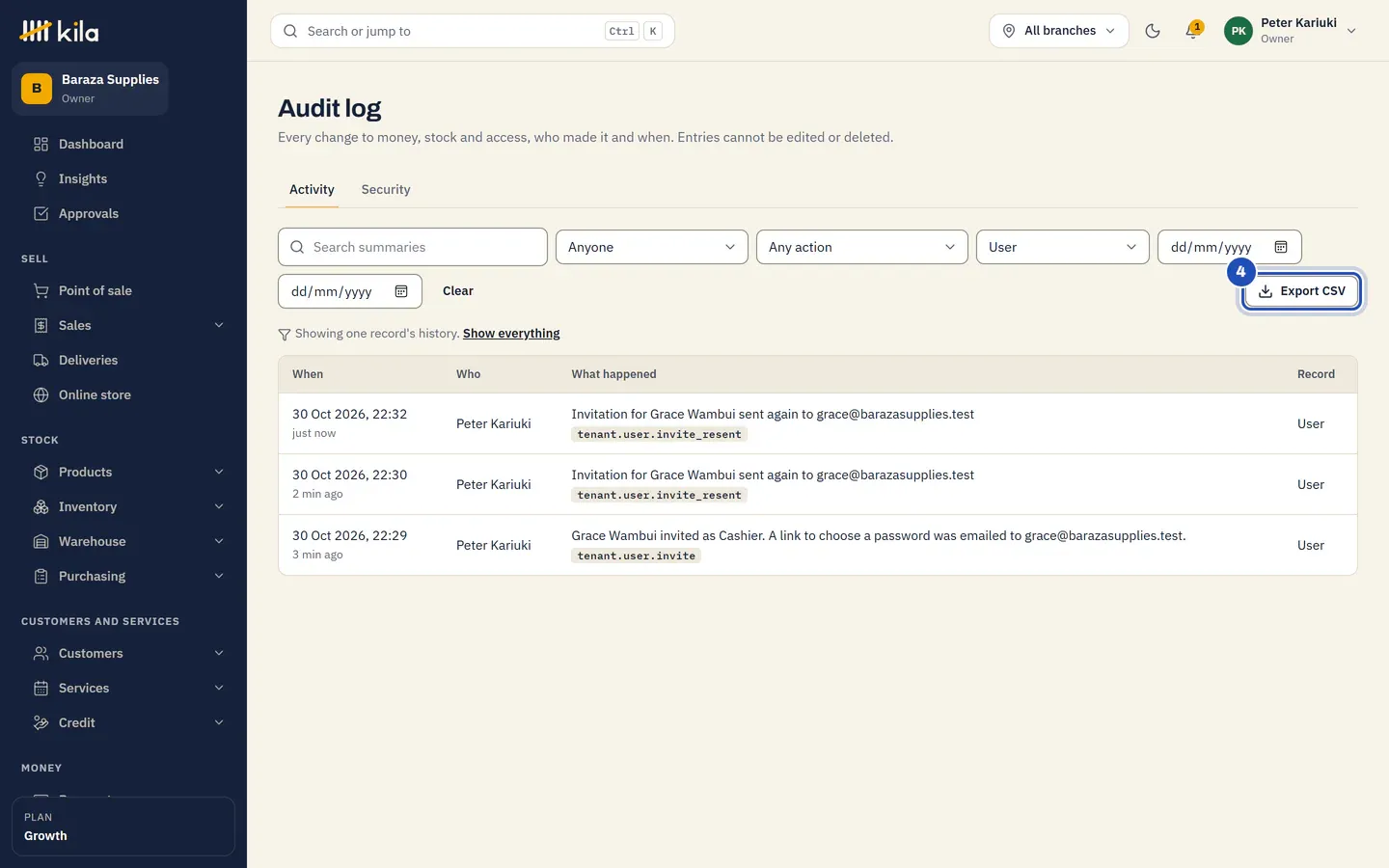Switch to the Security tab
1389x868 pixels.
(386, 190)
